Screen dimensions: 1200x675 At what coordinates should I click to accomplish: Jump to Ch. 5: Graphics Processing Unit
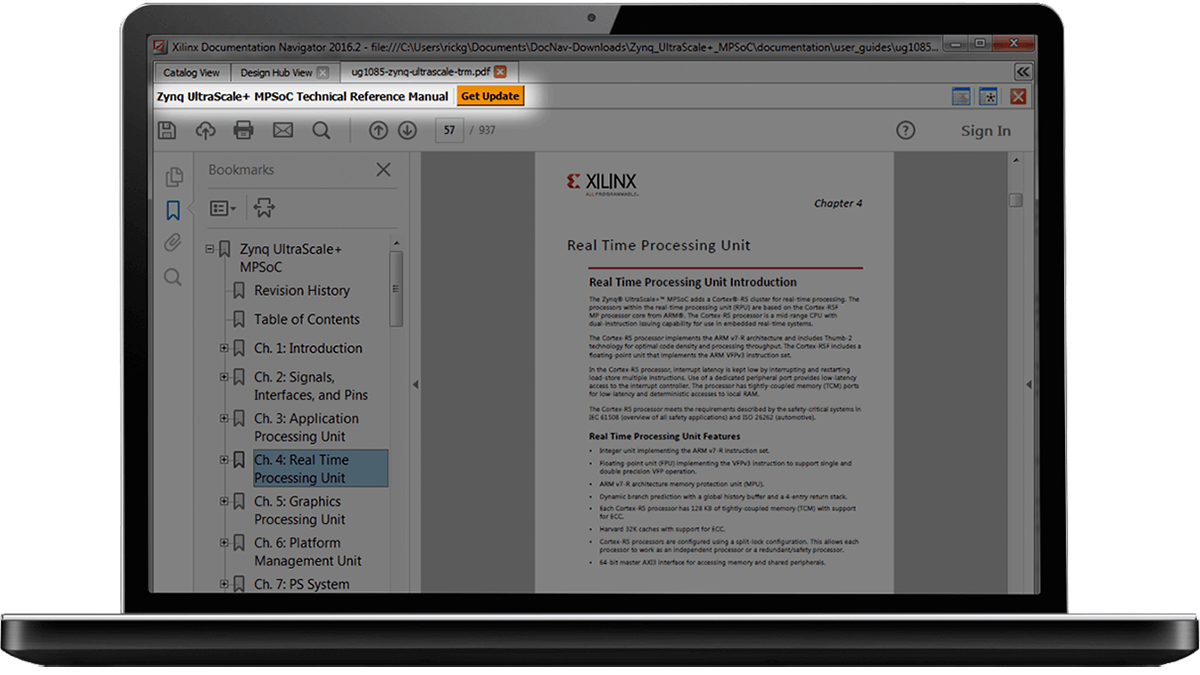(x=300, y=510)
